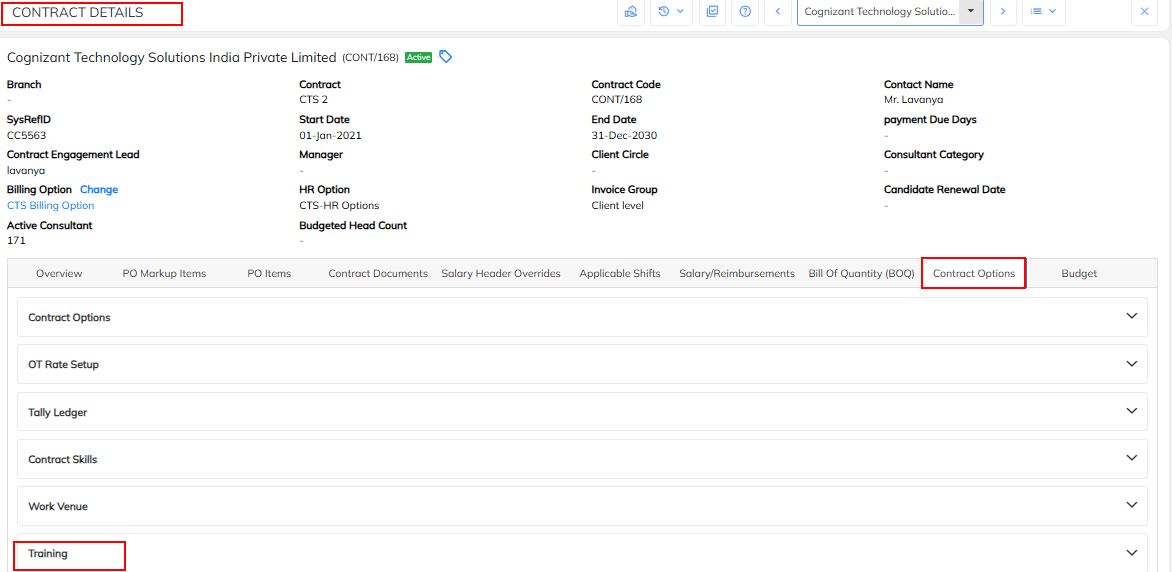Screen dimensions: 1172x572
Task: Click the SysRefID value CC5563
Action: coord(27,135)
